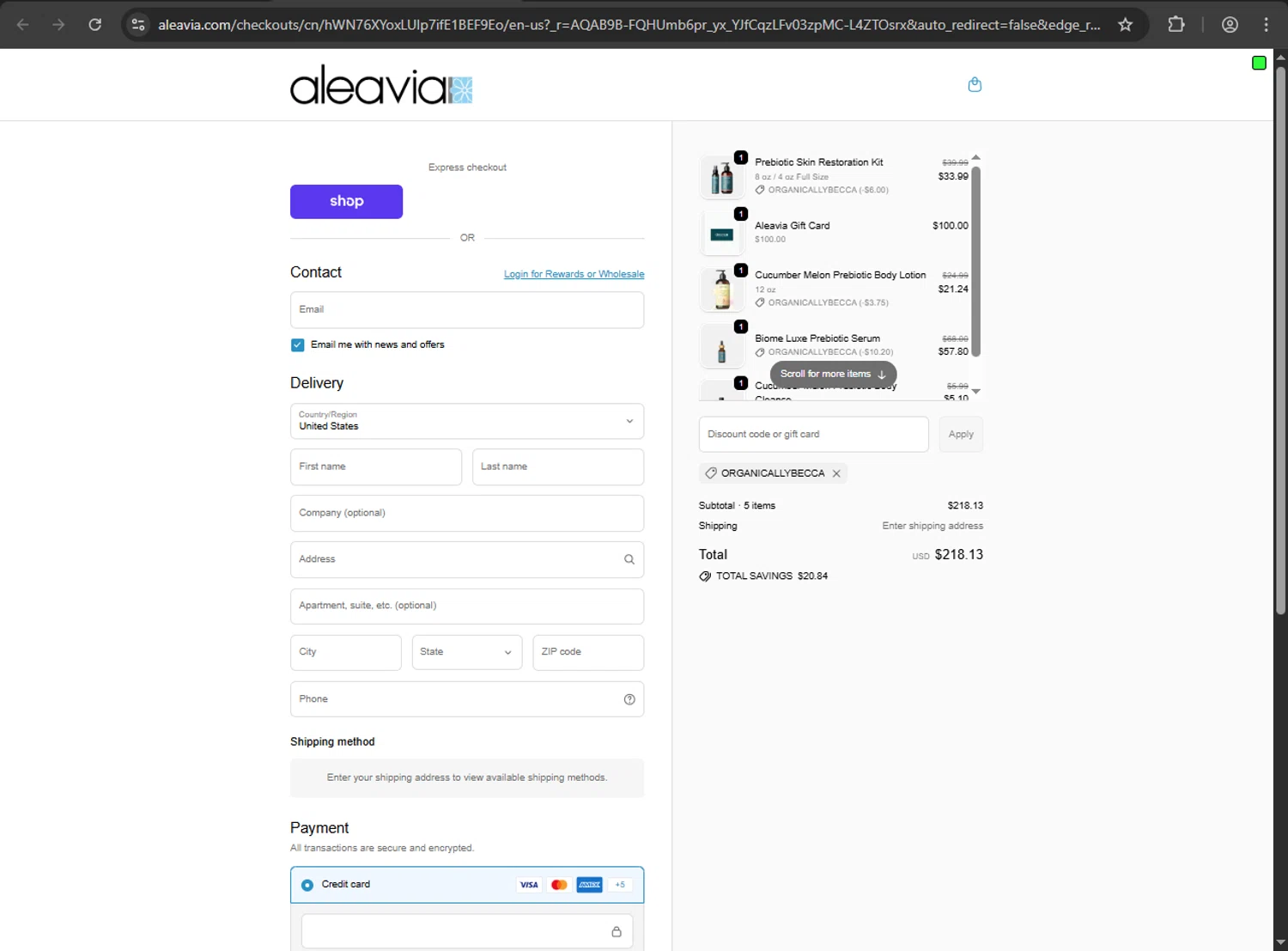
Task: Click the address search magnifier icon
Action: coord(629,559)
